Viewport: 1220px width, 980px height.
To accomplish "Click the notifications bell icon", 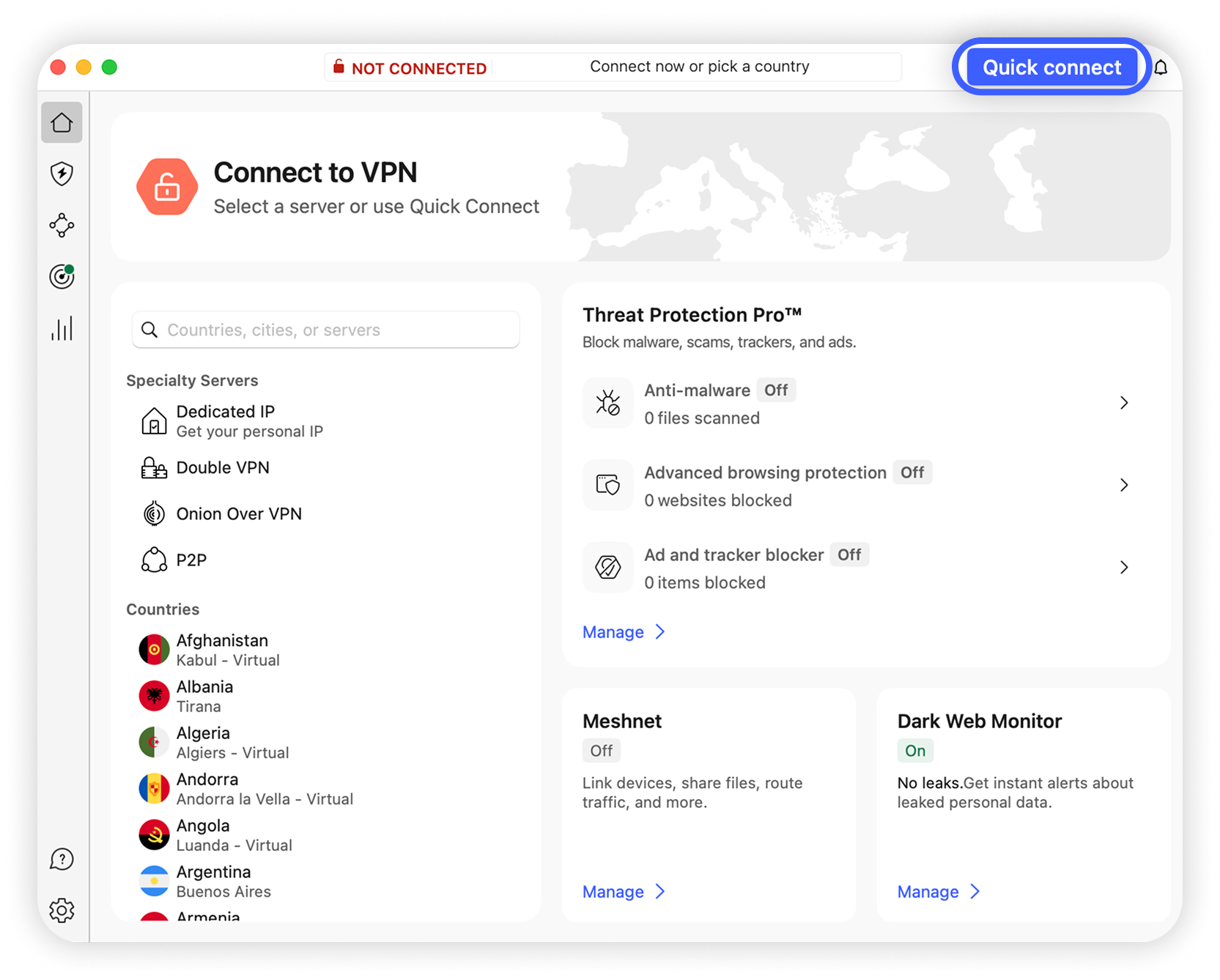I will (x=1161, y=67).
